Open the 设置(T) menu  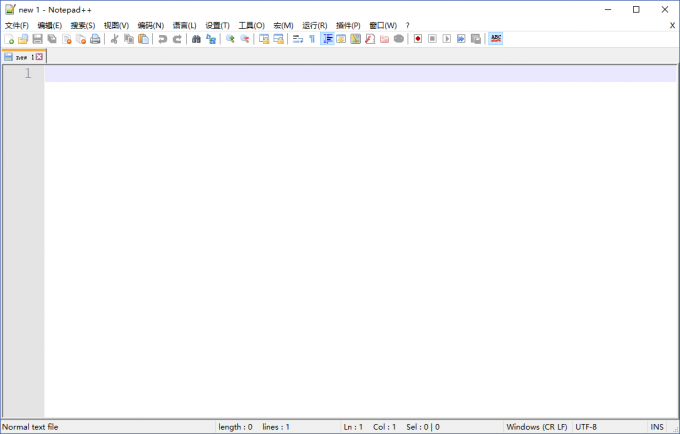click(217, 26)
